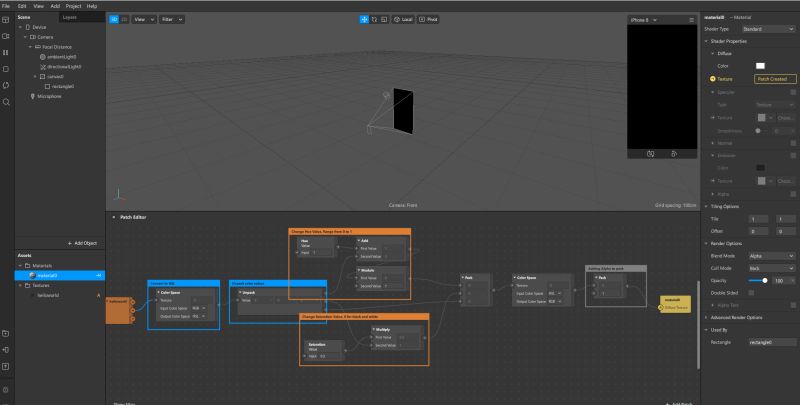Select the move manipulator tool
Image resolution: width=800 pixels, height=405 pixels.
click(x=364, y=19)
